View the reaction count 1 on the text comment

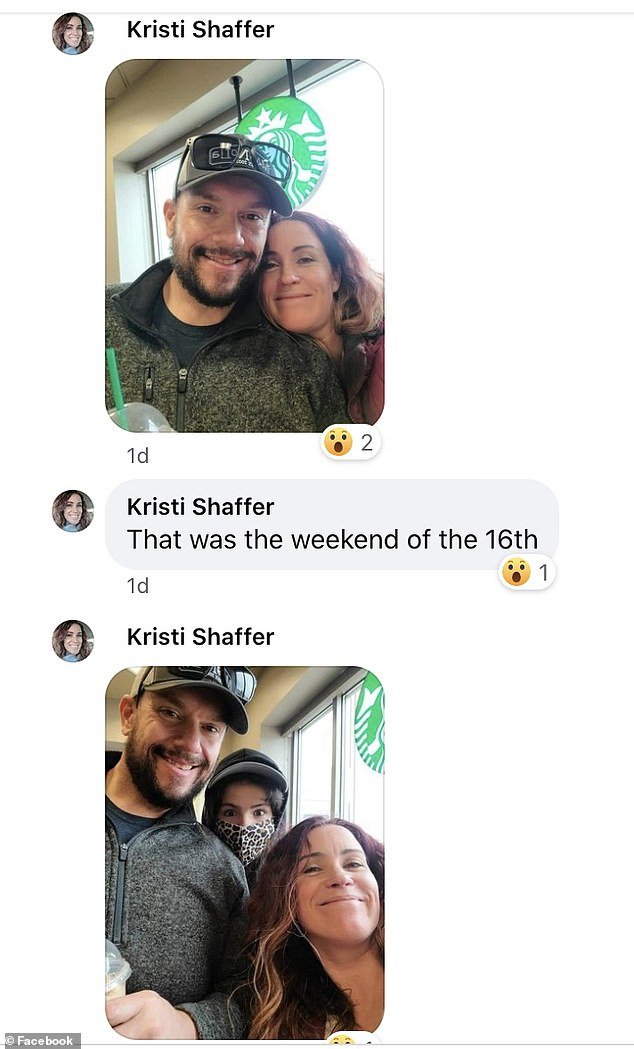pyautogui.click(x=544, y=573)
